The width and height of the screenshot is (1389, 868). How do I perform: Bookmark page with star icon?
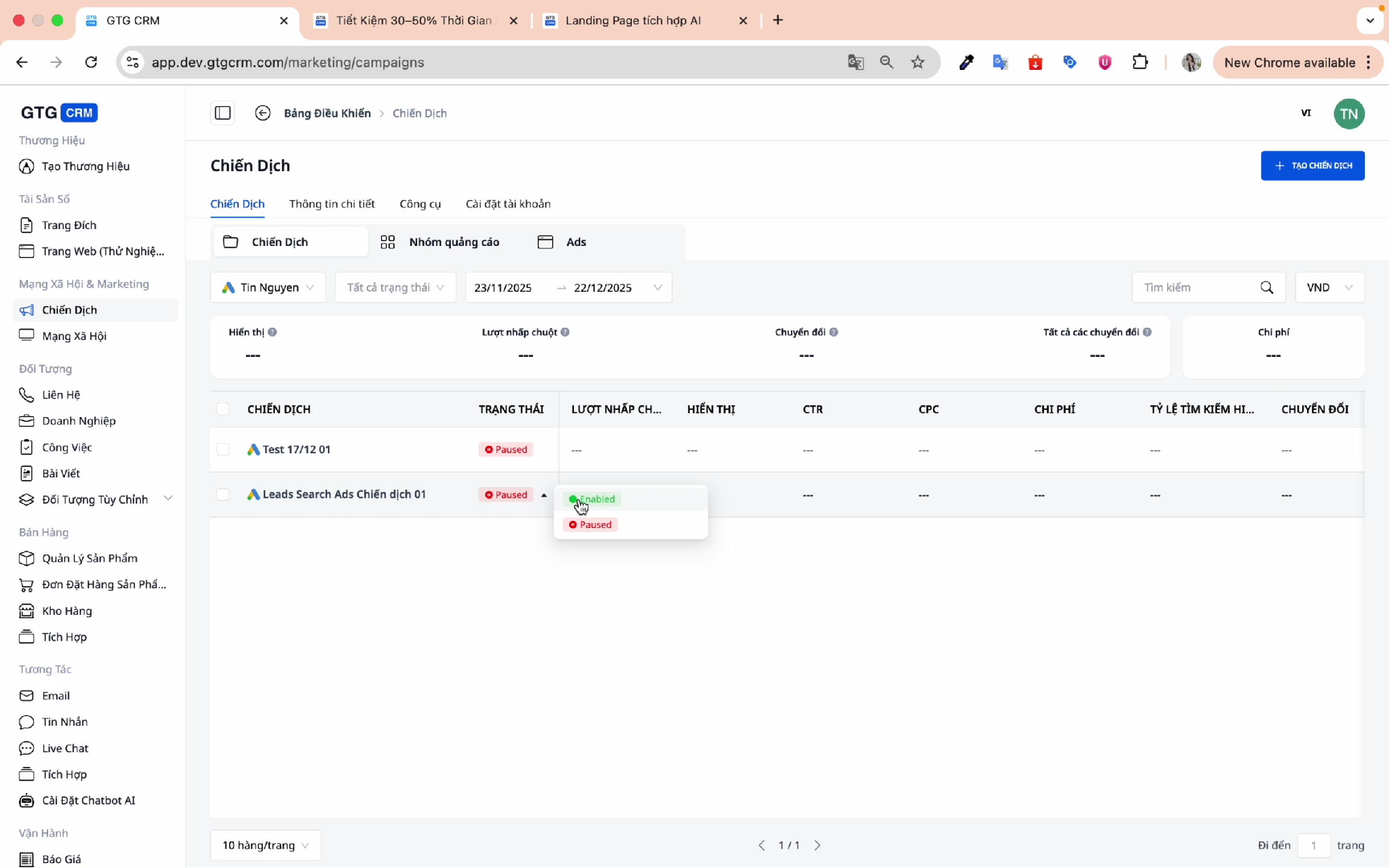point(918,62)
